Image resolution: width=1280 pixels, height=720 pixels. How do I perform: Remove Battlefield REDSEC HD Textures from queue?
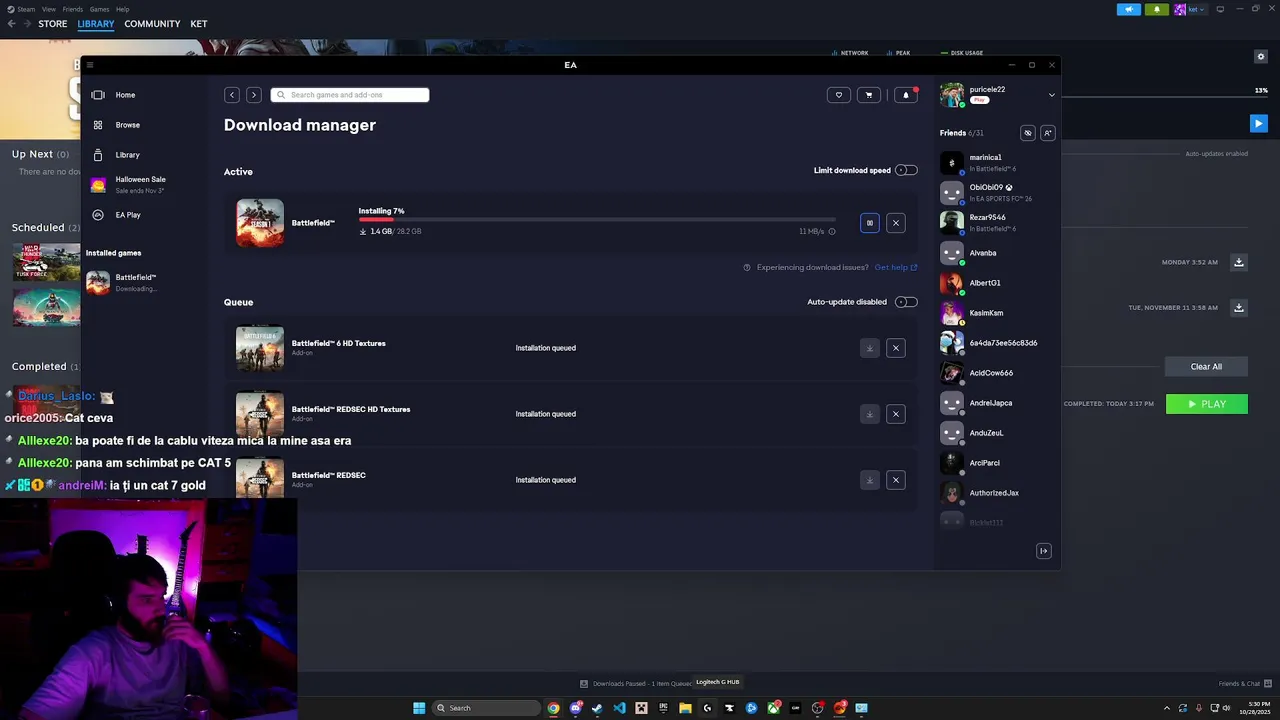pyautogui.click(x=896, y=414)
